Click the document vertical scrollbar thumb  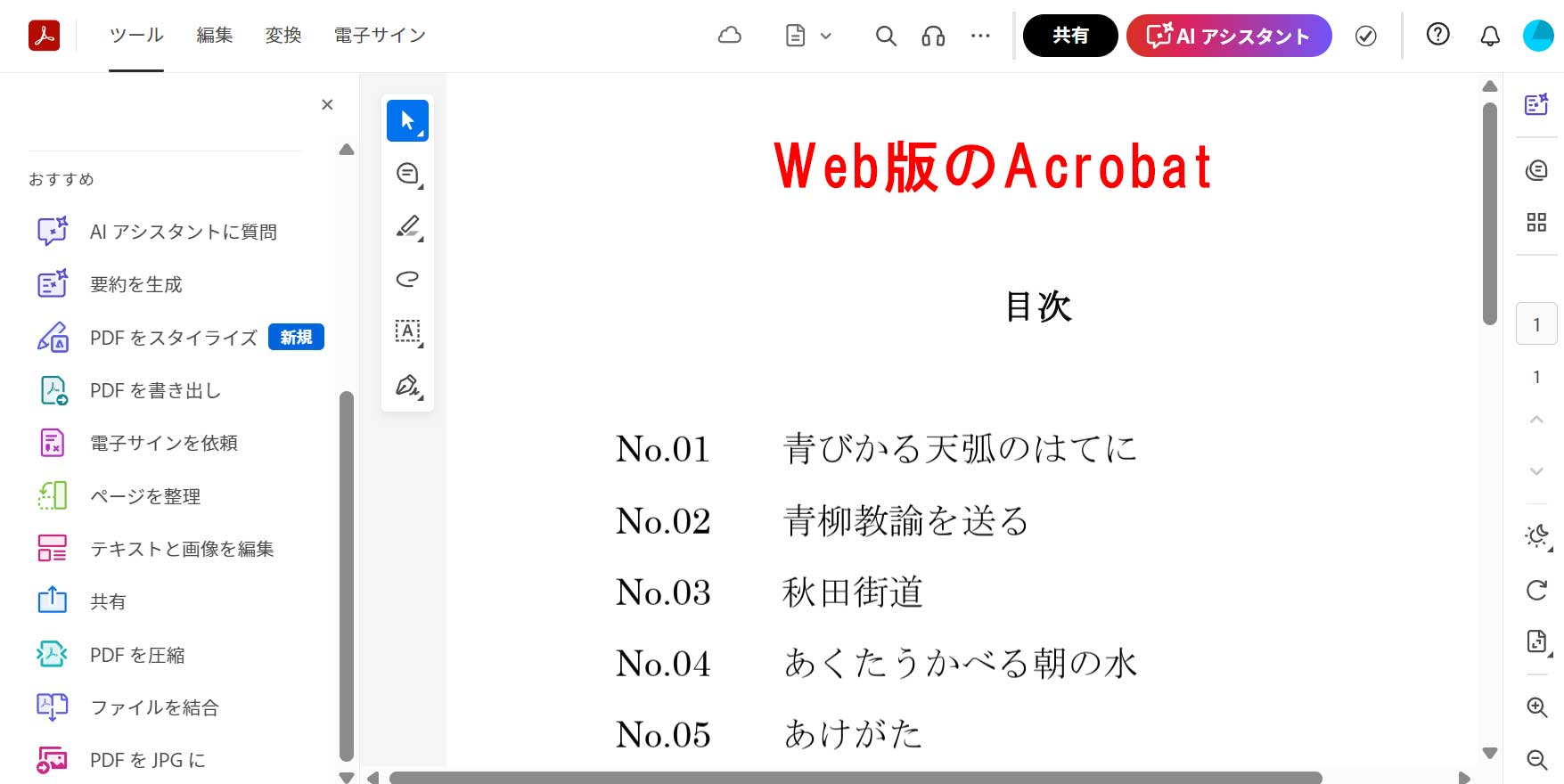1490,214
